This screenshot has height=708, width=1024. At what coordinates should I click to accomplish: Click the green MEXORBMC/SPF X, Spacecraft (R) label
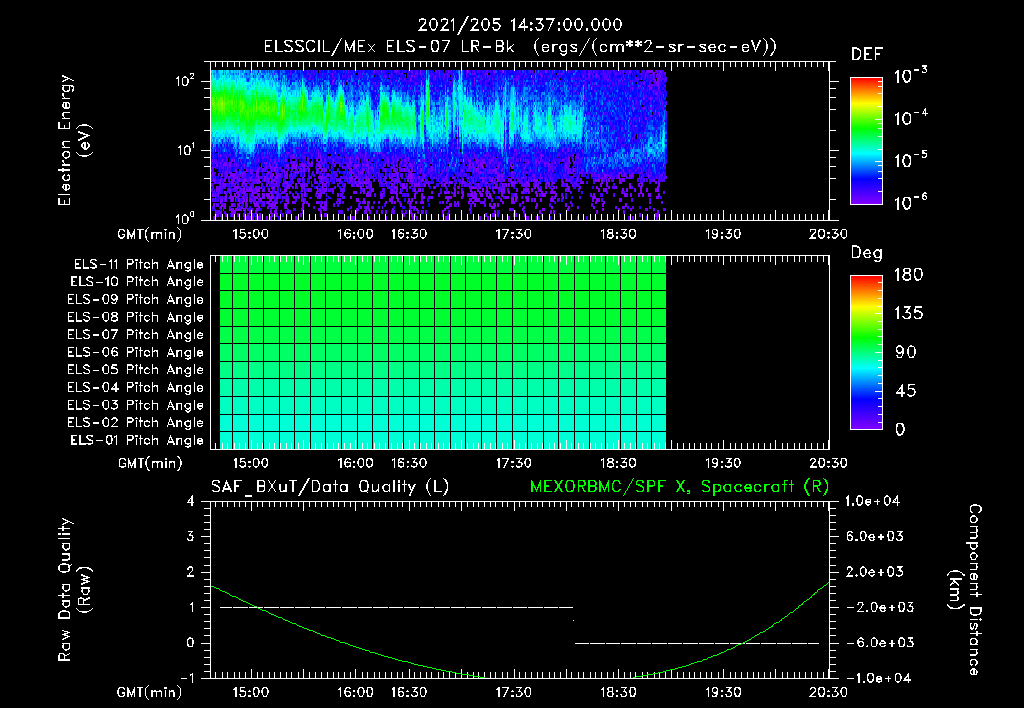coord(679,487)
